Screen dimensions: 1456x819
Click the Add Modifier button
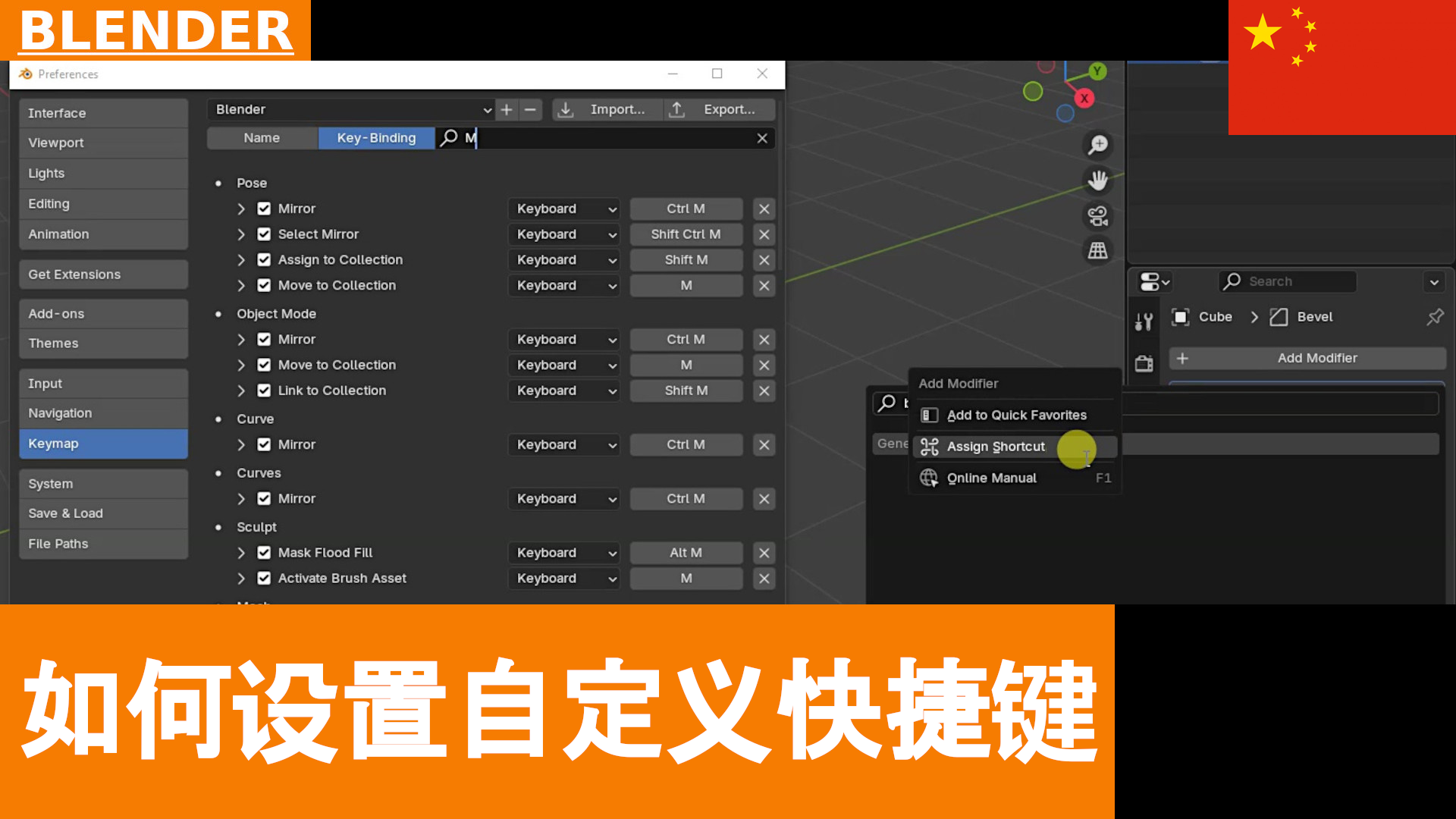pyautogui.click(x=1307, y=358)
